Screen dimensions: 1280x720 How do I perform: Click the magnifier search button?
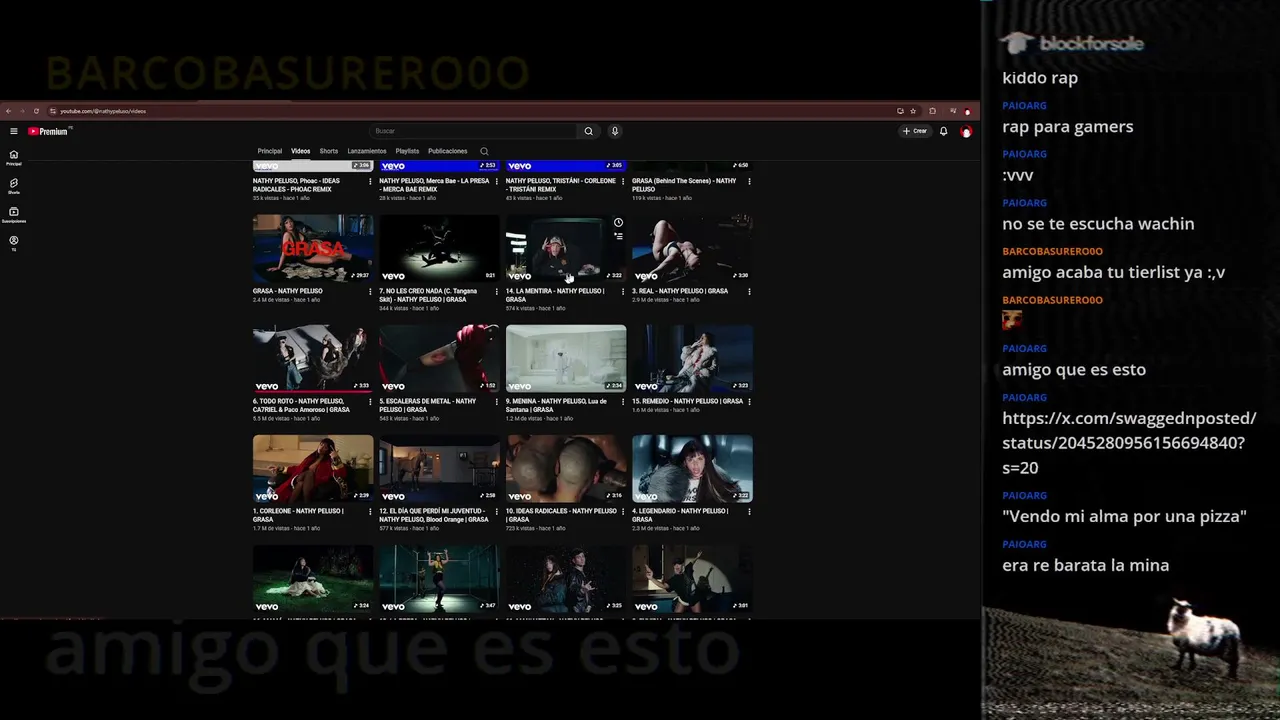pos(588,131)
